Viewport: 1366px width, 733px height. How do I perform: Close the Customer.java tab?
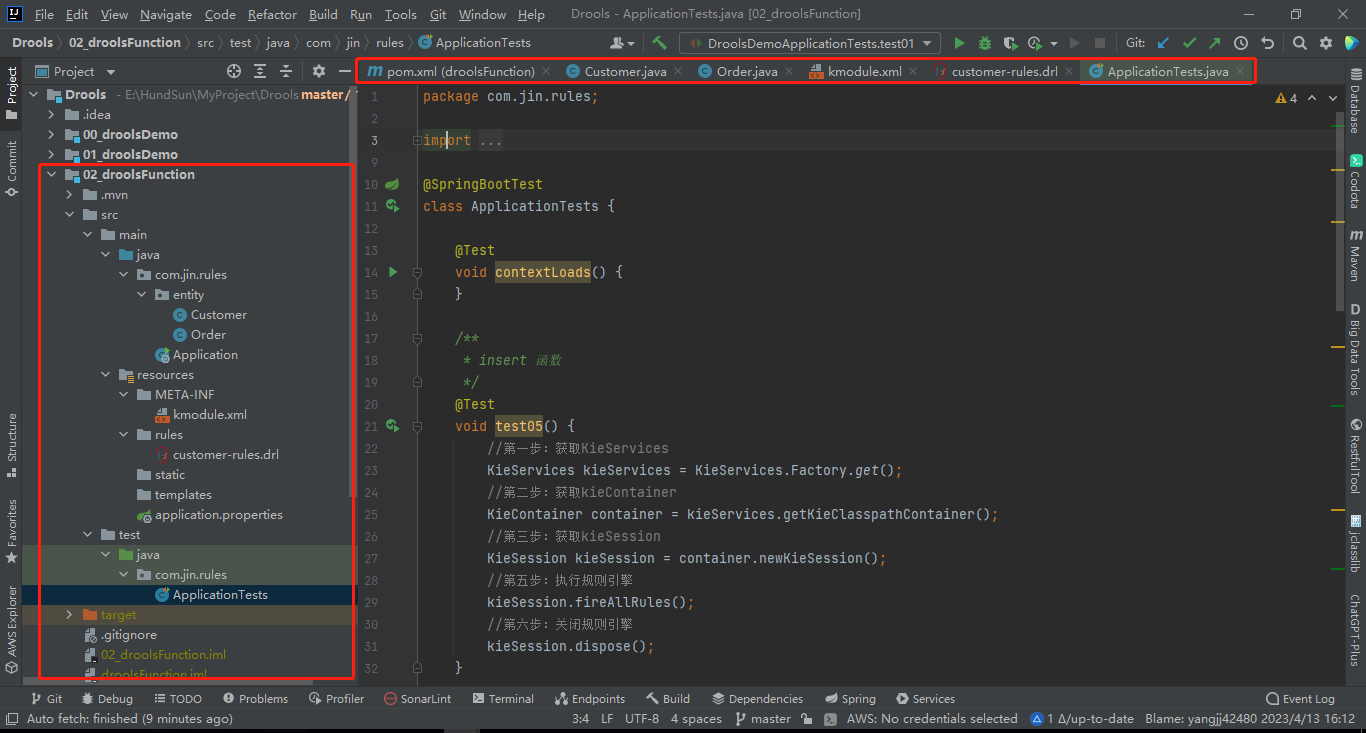click(x=678, y=71)
